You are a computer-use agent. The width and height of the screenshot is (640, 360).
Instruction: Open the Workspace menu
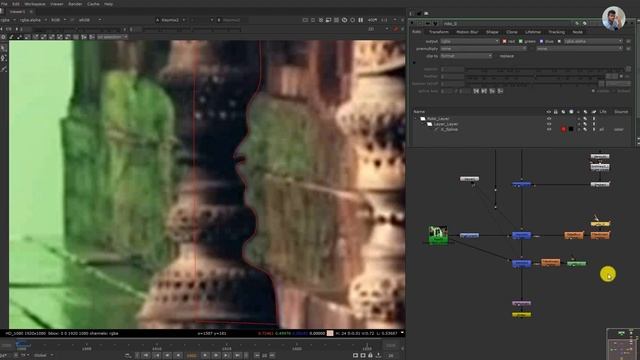(35, 4)
